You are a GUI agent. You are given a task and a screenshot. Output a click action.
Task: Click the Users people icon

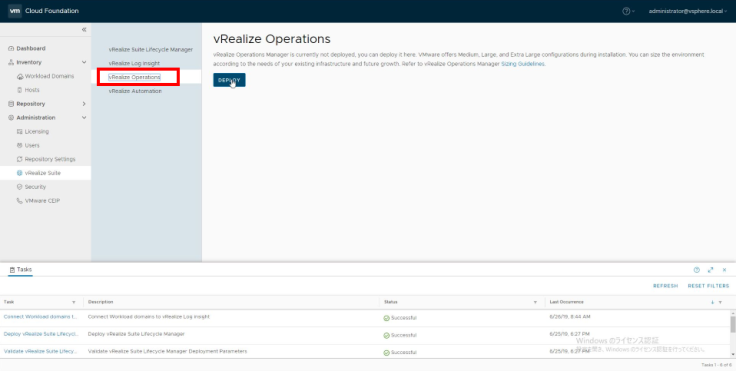(20, 146)
